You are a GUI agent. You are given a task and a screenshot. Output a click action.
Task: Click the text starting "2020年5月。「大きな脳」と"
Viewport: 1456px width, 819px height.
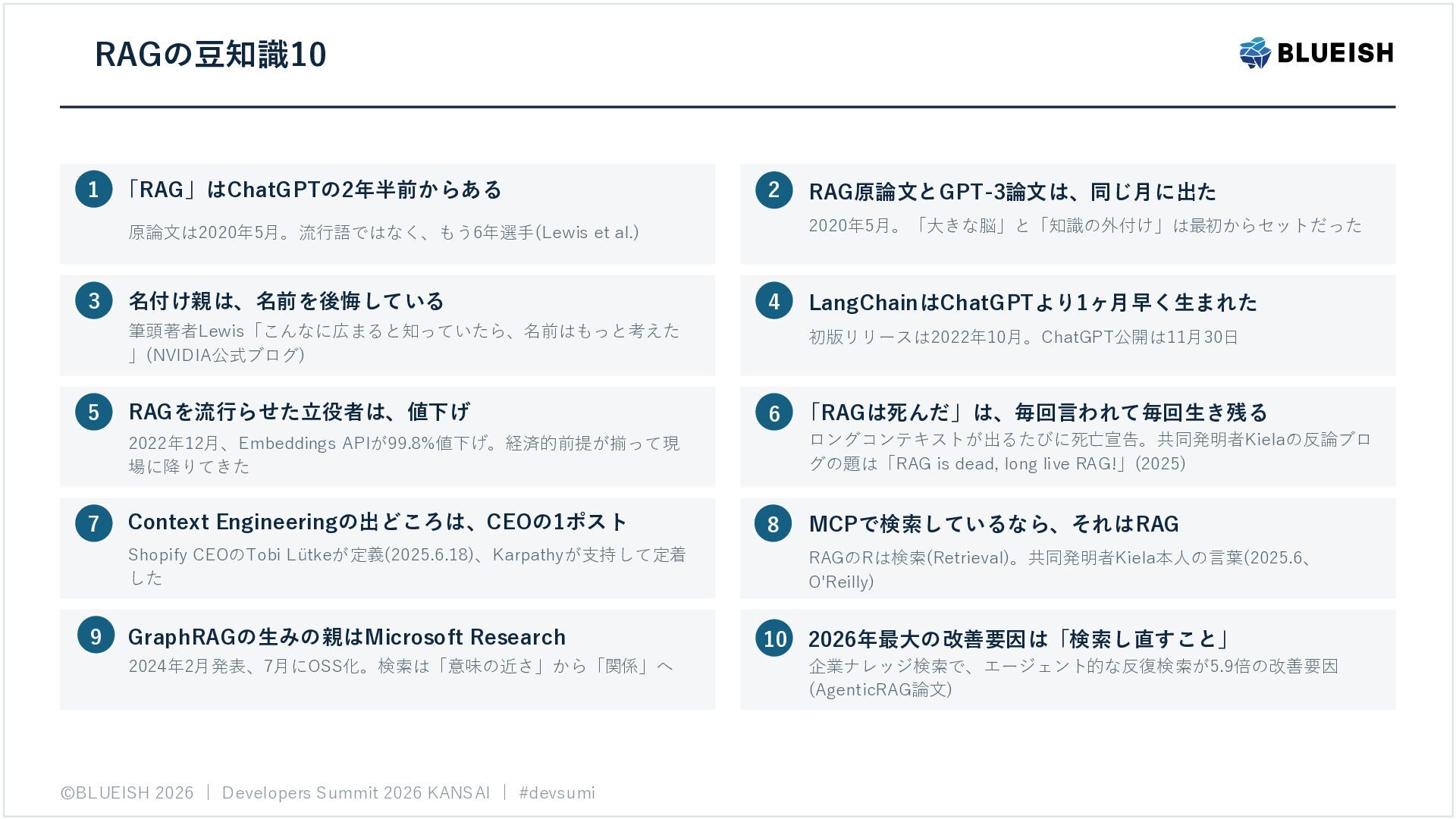coord(1085,225)
